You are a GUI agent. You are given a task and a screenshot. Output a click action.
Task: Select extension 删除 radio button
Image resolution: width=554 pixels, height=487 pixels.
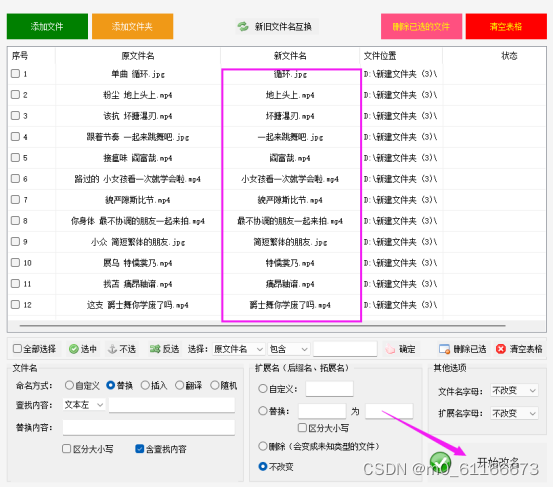tap(263, 446)
